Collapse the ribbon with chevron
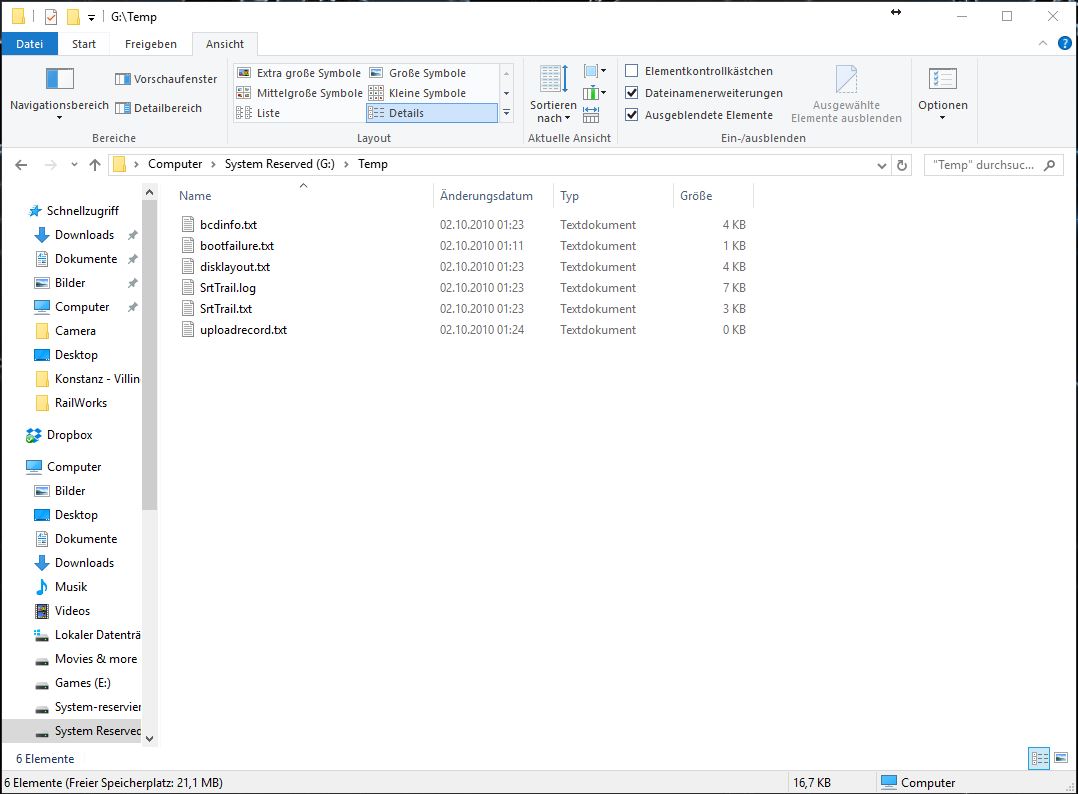Screen dimensions: 1078x794 coord(1043,43)
